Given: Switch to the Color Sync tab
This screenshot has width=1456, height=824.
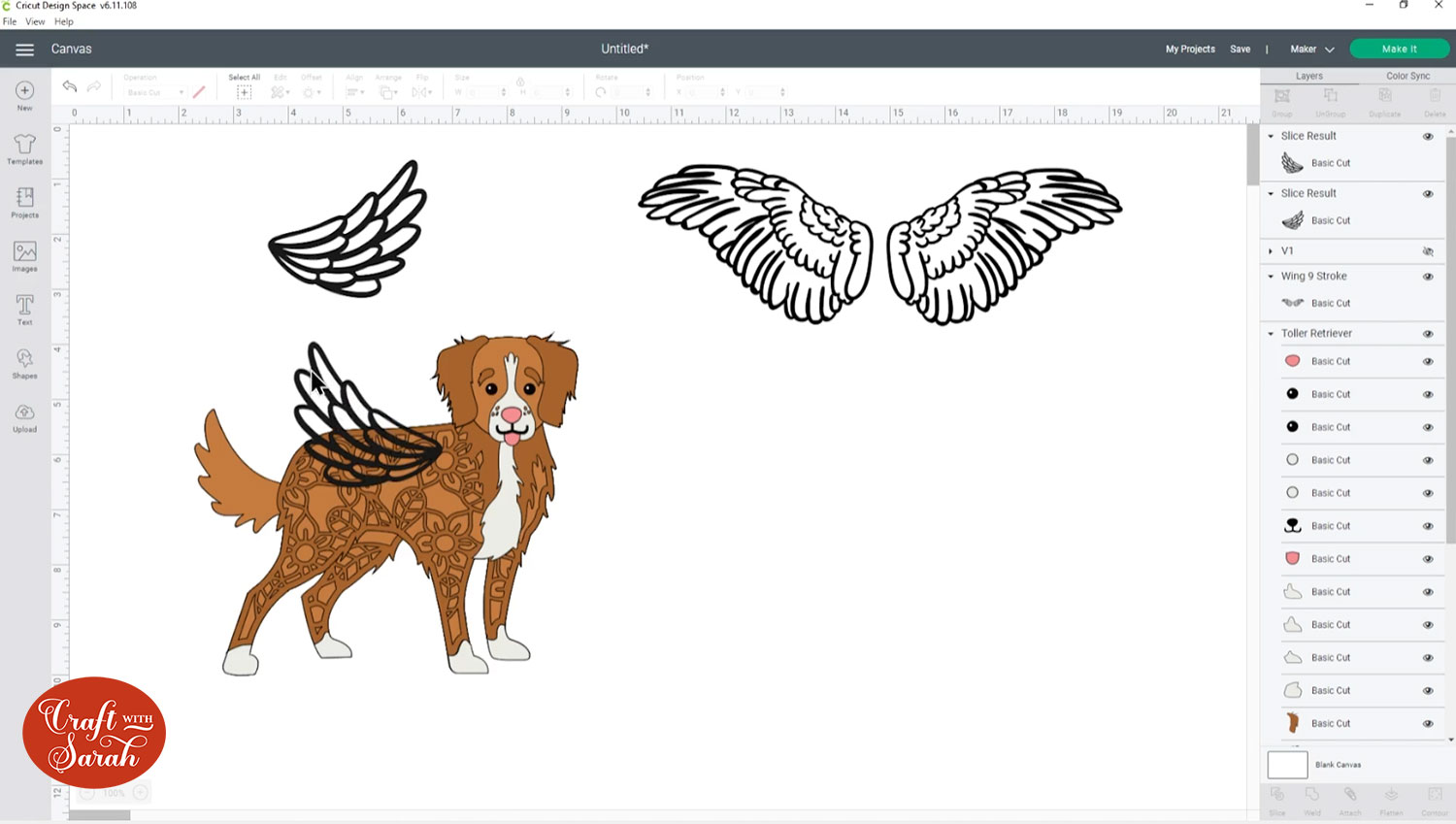Looking at the screenshot, I should click(1407, 76).
